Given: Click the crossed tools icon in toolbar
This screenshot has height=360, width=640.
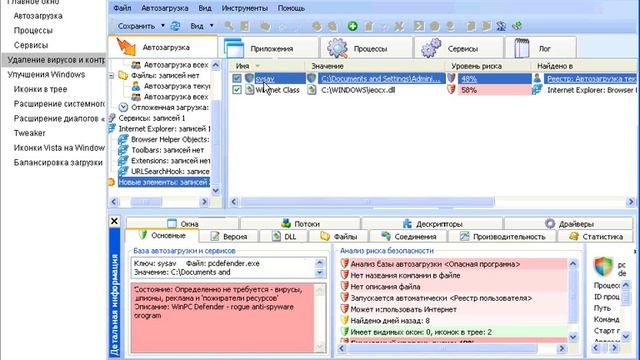Looking at the screenshot, I should (x=399, y=26).
